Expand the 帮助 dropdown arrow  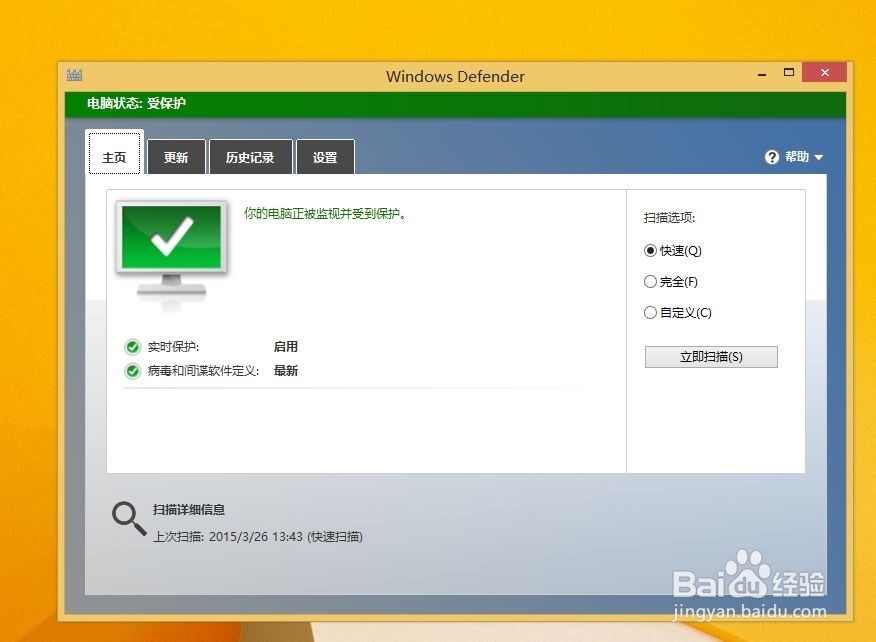(x=818, y=158)
